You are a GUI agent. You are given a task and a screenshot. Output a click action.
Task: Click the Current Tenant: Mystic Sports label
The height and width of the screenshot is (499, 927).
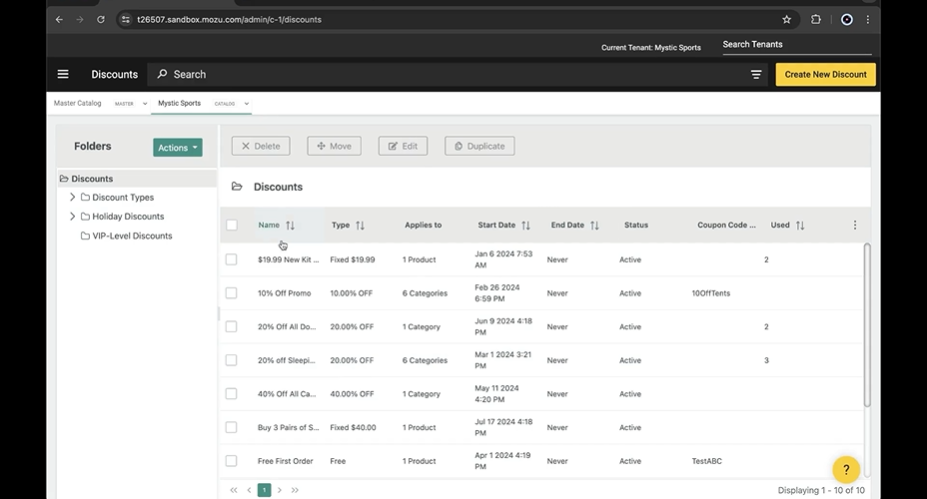pos(651,48)
